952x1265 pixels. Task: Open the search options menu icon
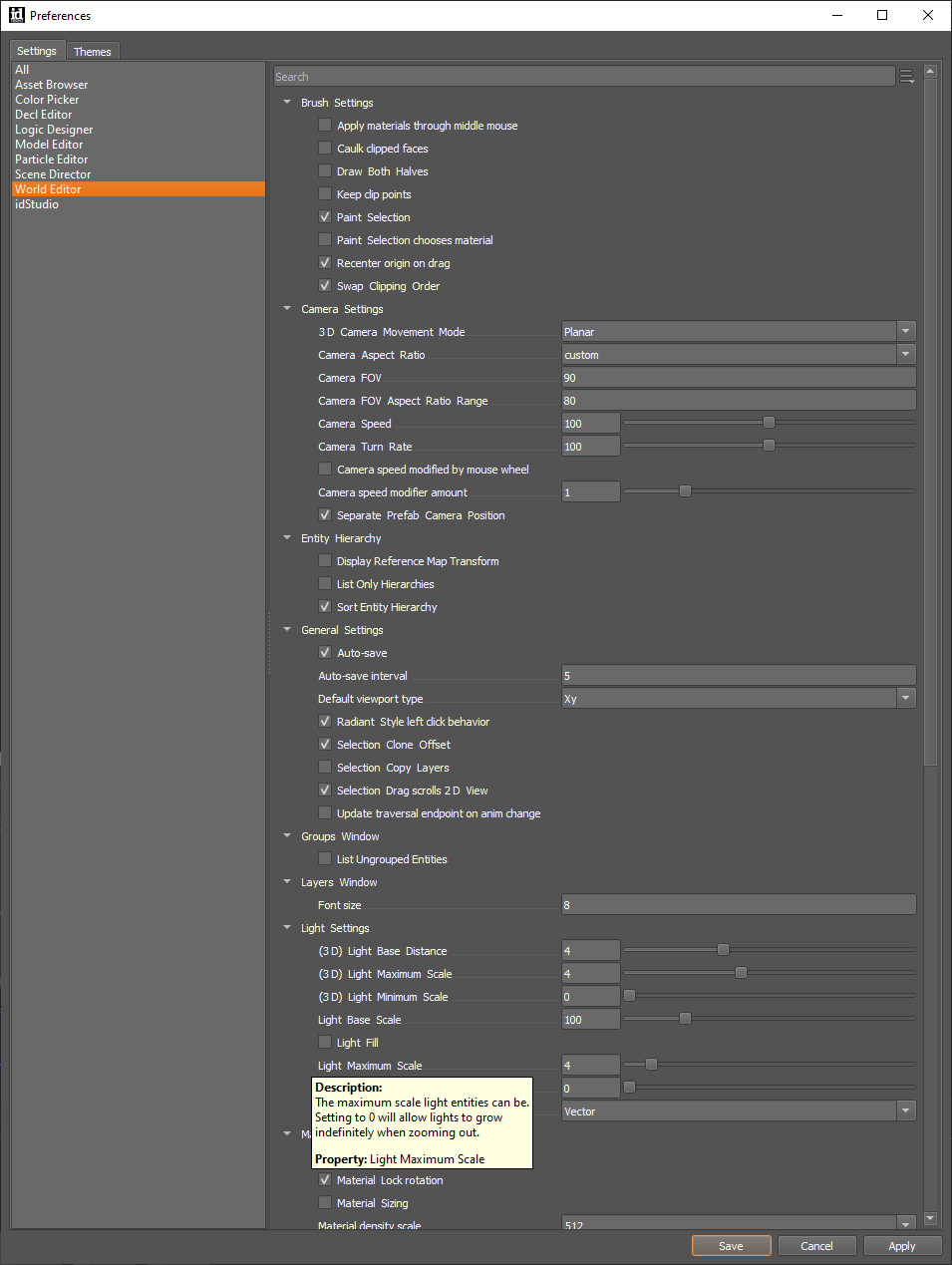coord(907,77)
